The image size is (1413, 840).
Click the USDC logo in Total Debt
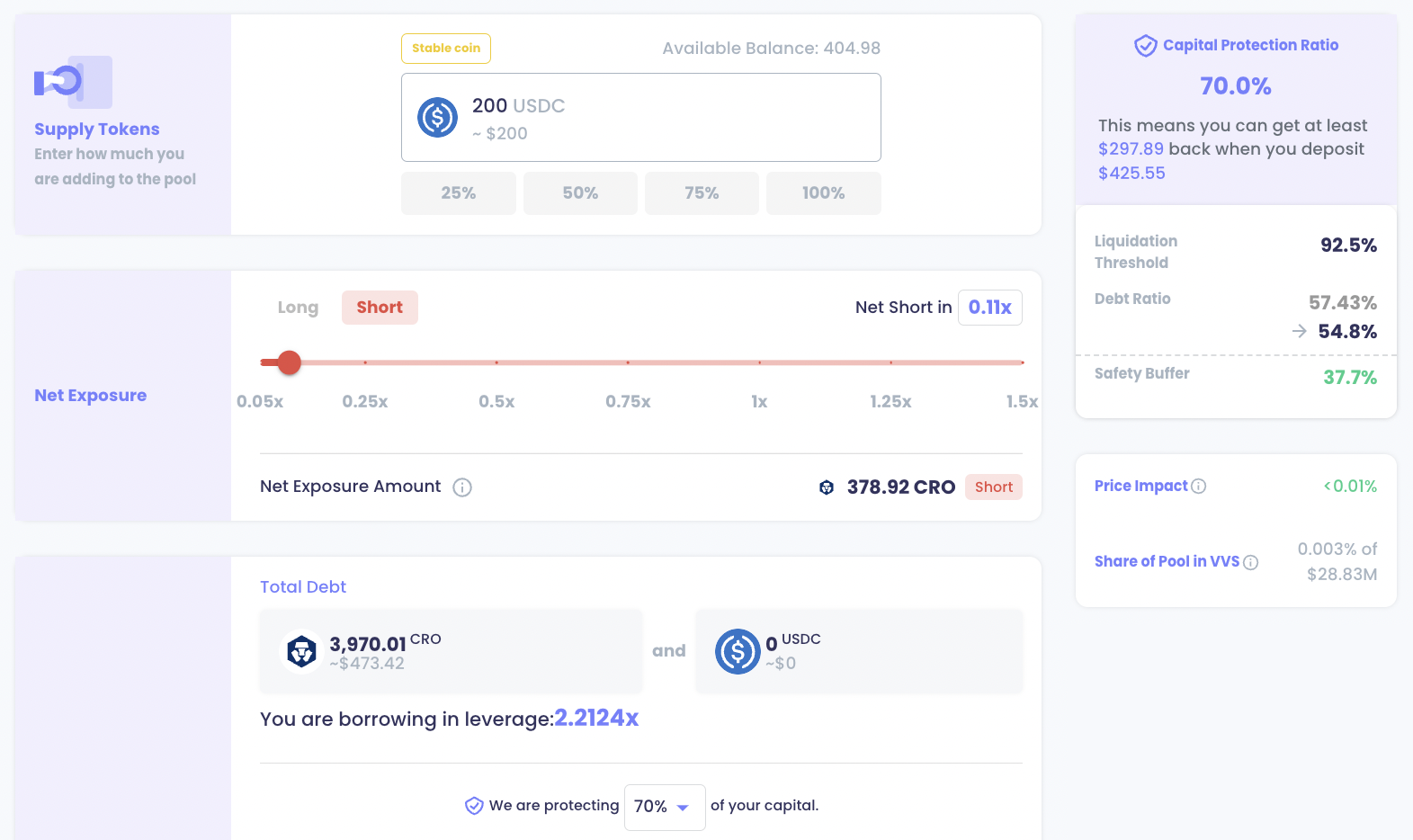point(738,651)
